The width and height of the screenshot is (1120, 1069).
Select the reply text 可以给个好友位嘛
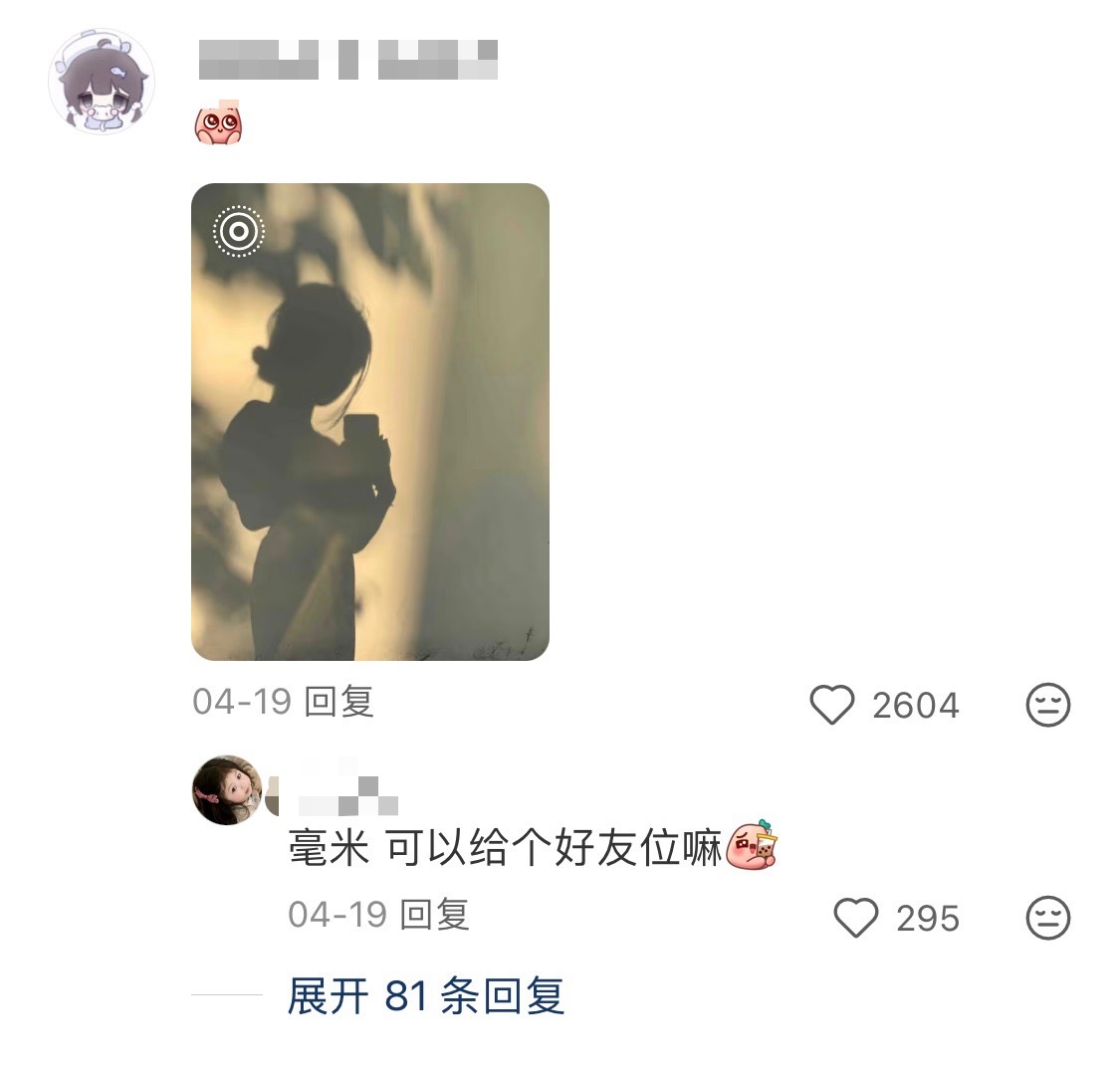pyautogui.click(x=555, y=848)
